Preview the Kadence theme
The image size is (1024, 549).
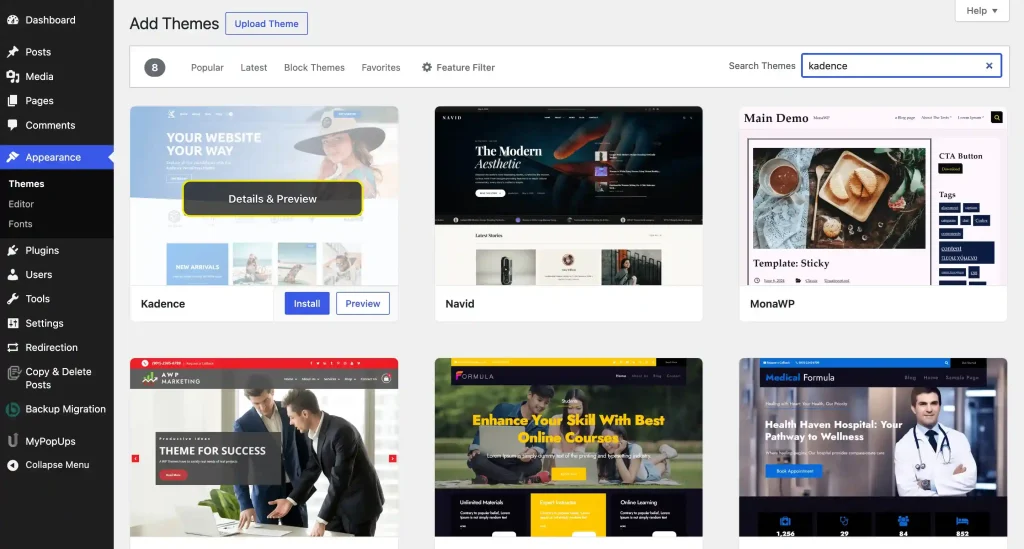(x=362, y=304)
